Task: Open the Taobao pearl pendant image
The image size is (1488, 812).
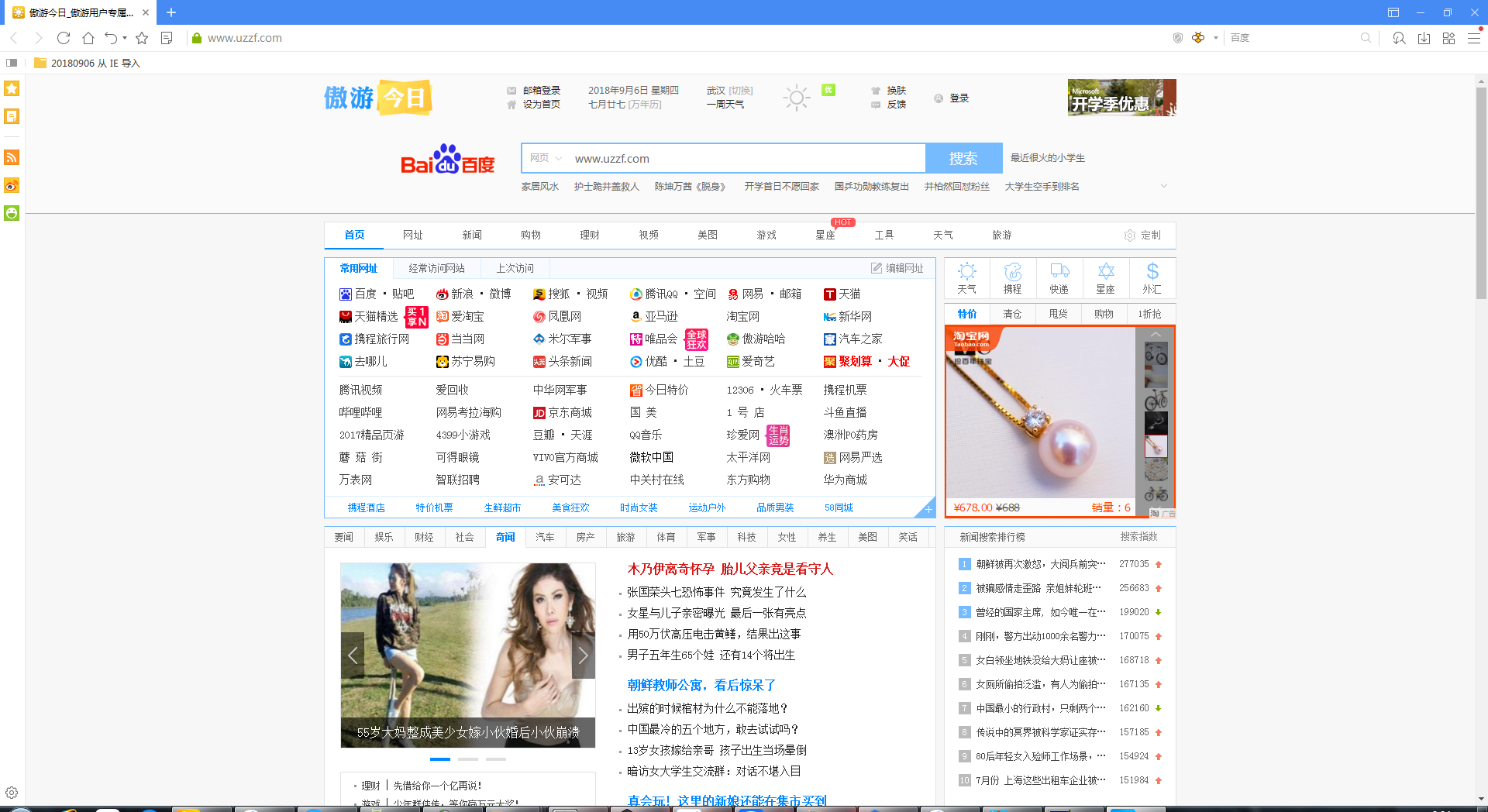Action: point(1040,413)
